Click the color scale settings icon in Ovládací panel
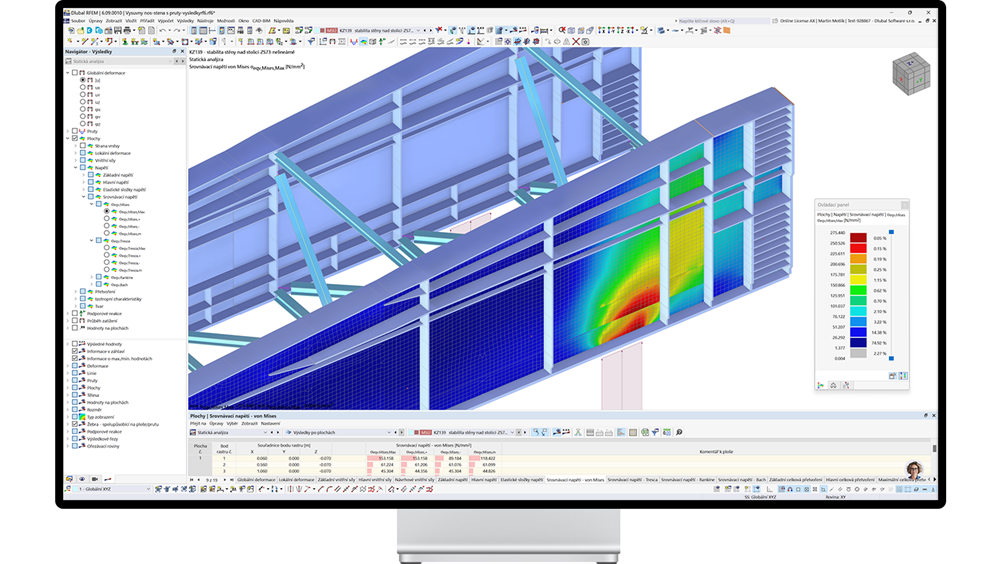The height and width of the screenshot is (564, 1000). (x=903, y=376)
